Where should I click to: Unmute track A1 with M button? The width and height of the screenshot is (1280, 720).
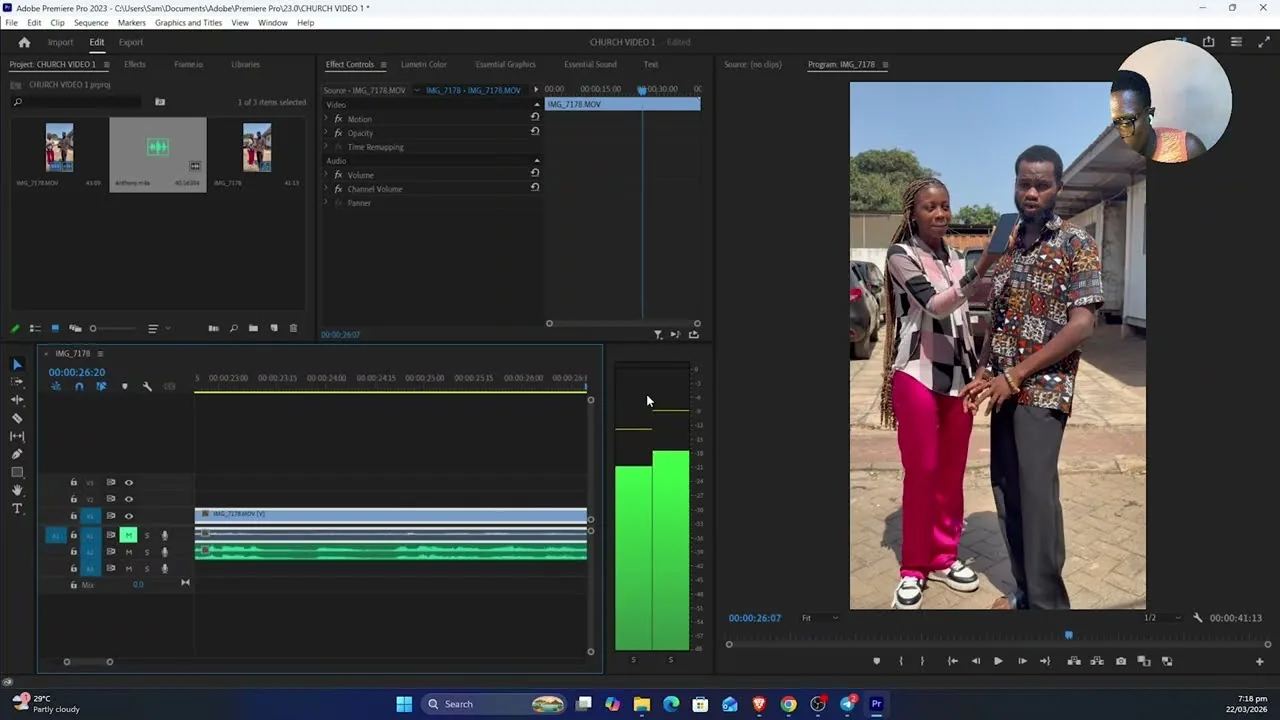coord(128,535)
